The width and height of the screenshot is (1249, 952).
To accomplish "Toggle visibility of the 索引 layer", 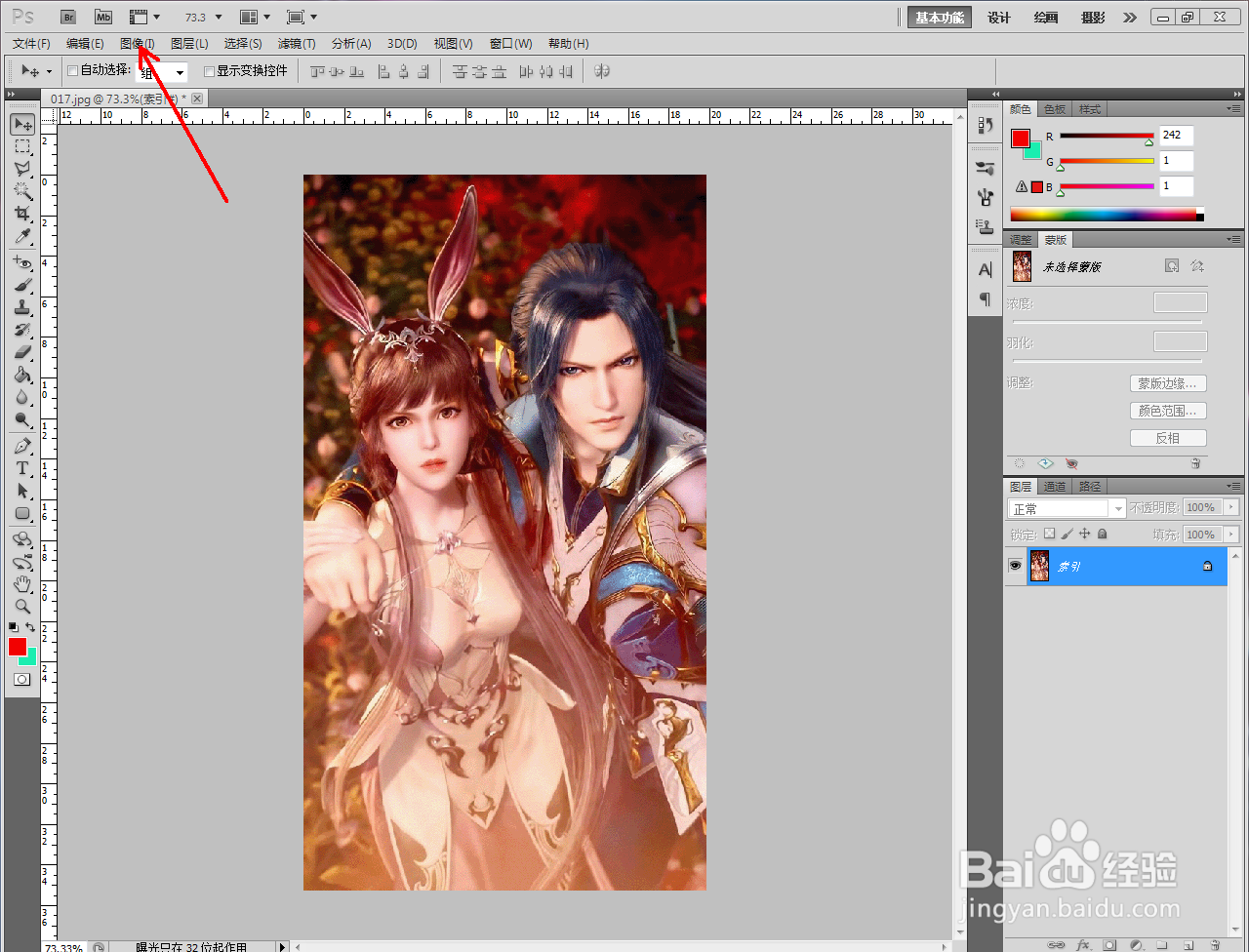I will (1015, 566).
